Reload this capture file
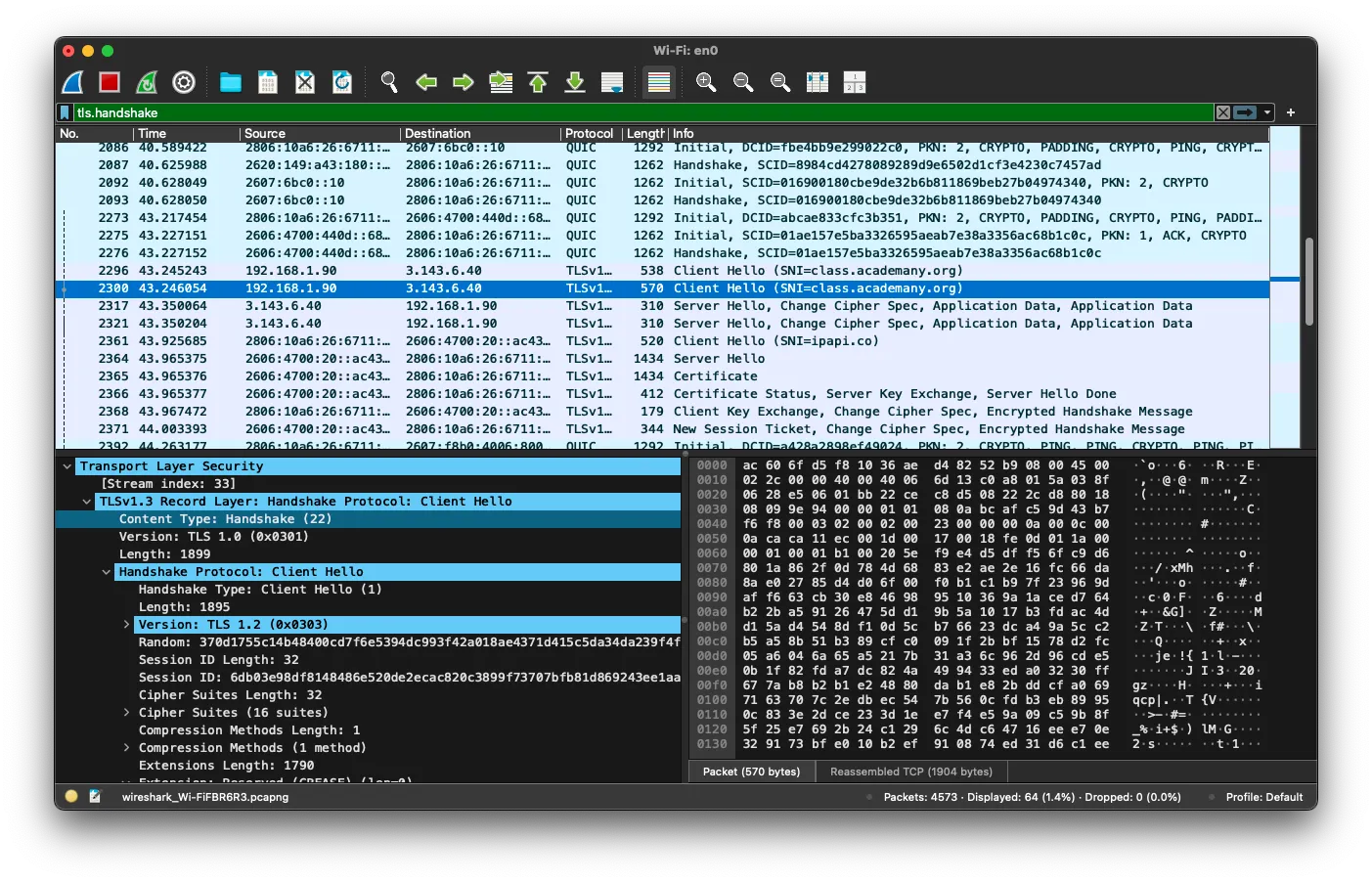1372x882 pixels. [x=342, y=83]
